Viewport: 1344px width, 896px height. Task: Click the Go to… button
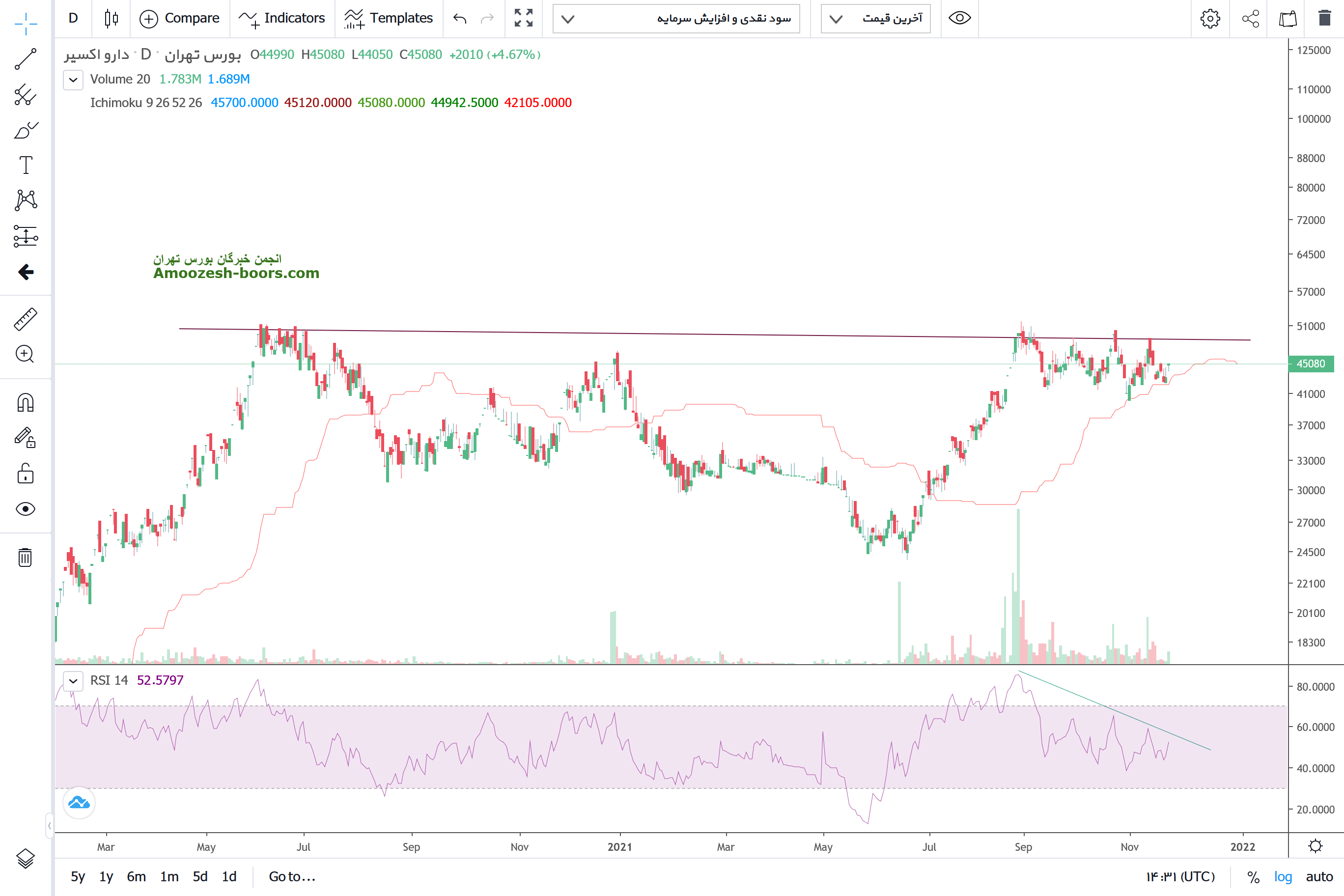coord(292,876)
